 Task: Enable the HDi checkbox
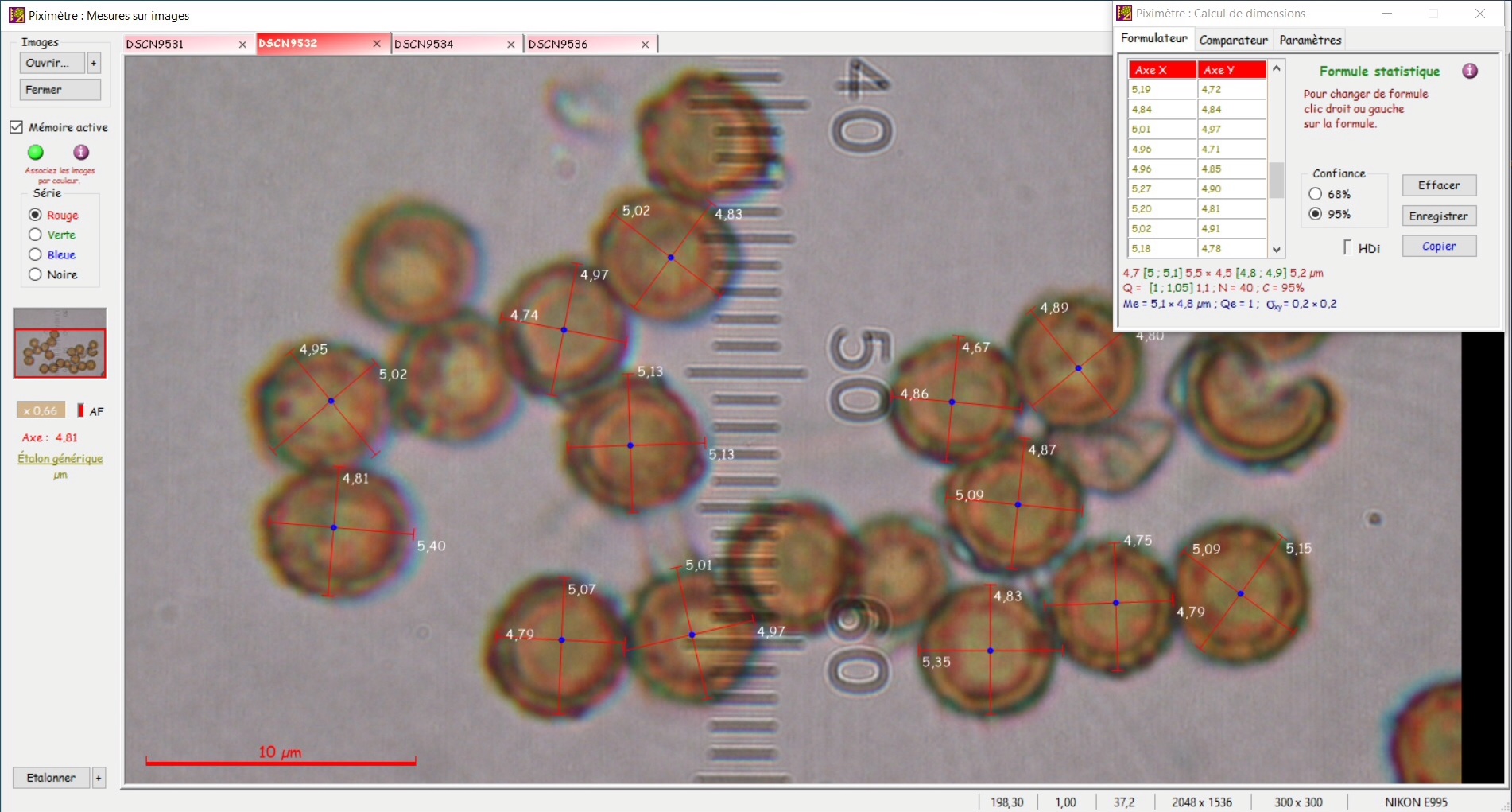tap(1347, 247)
